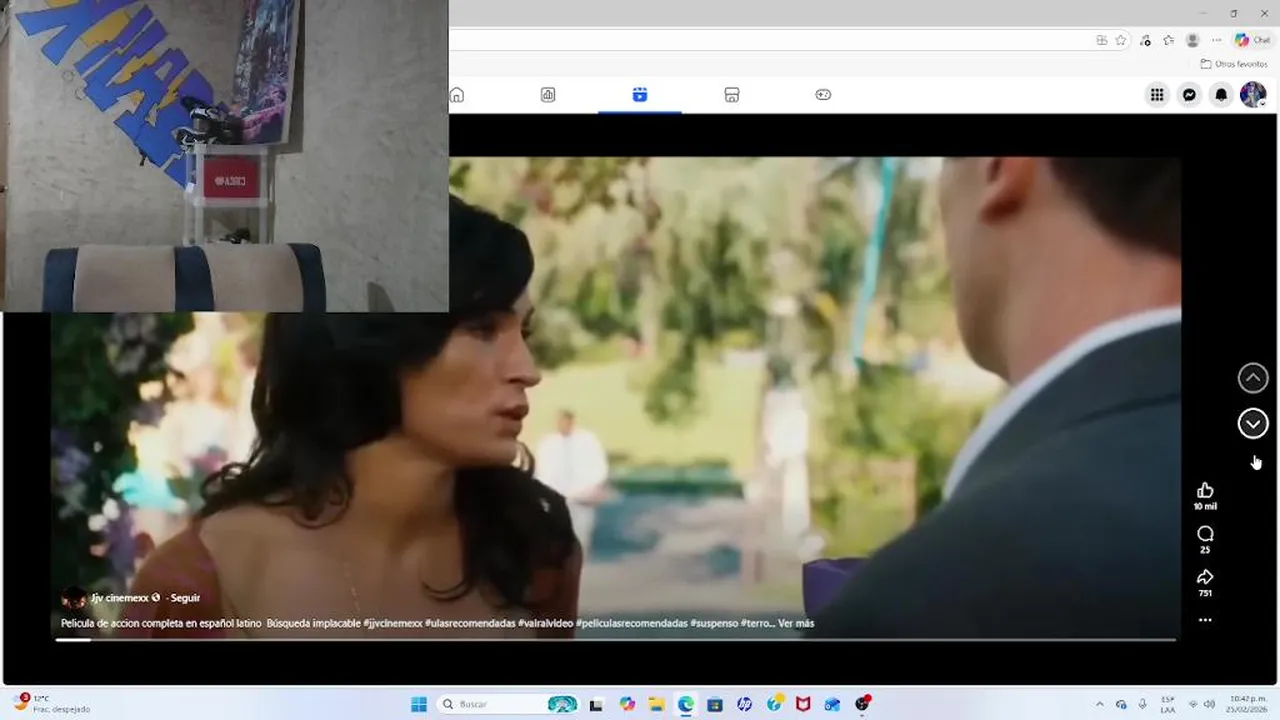Open the HP app on the taskbar
This screenshot has width=1280, height=720.
pos(744,704)
